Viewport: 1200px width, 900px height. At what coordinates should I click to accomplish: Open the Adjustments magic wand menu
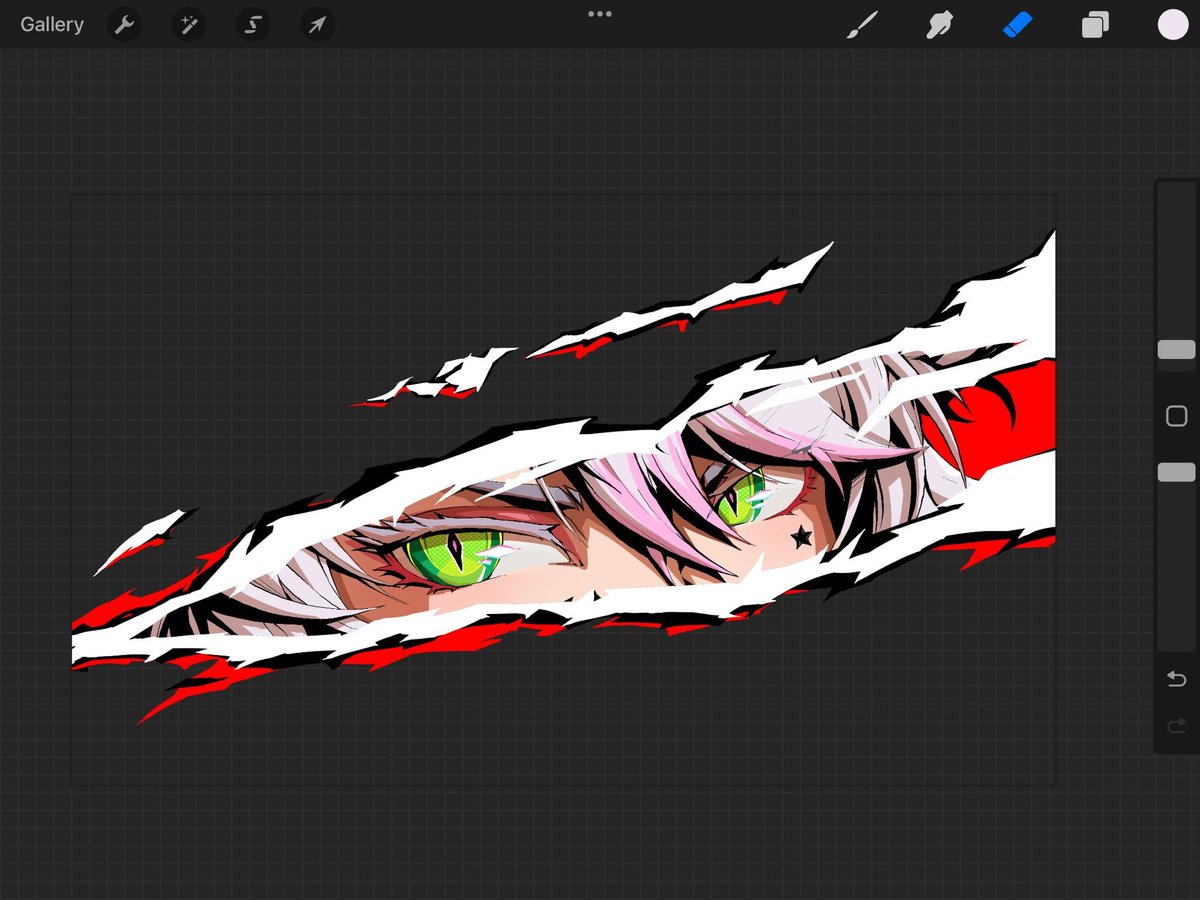pyautogui.click(x=189, y=25)
